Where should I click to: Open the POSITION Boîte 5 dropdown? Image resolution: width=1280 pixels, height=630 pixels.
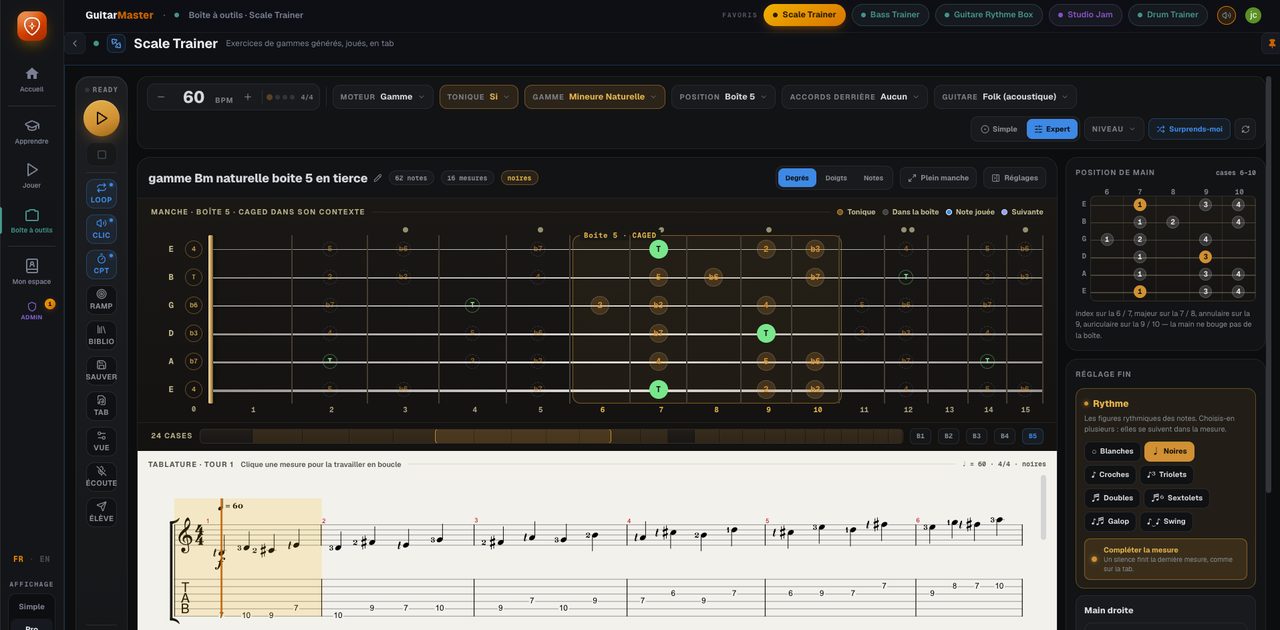click(x=723, y=97)
